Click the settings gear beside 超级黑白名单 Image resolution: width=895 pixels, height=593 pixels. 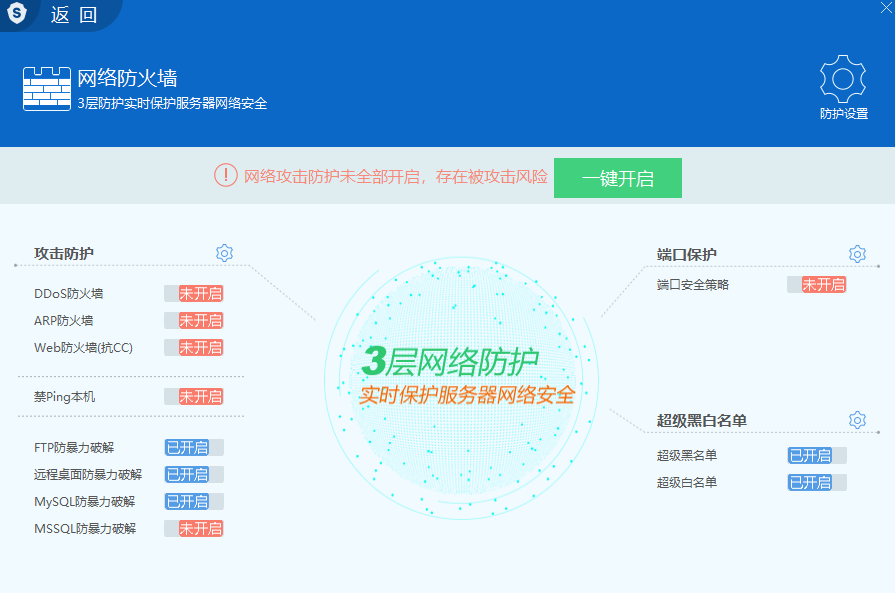[856, 419]
